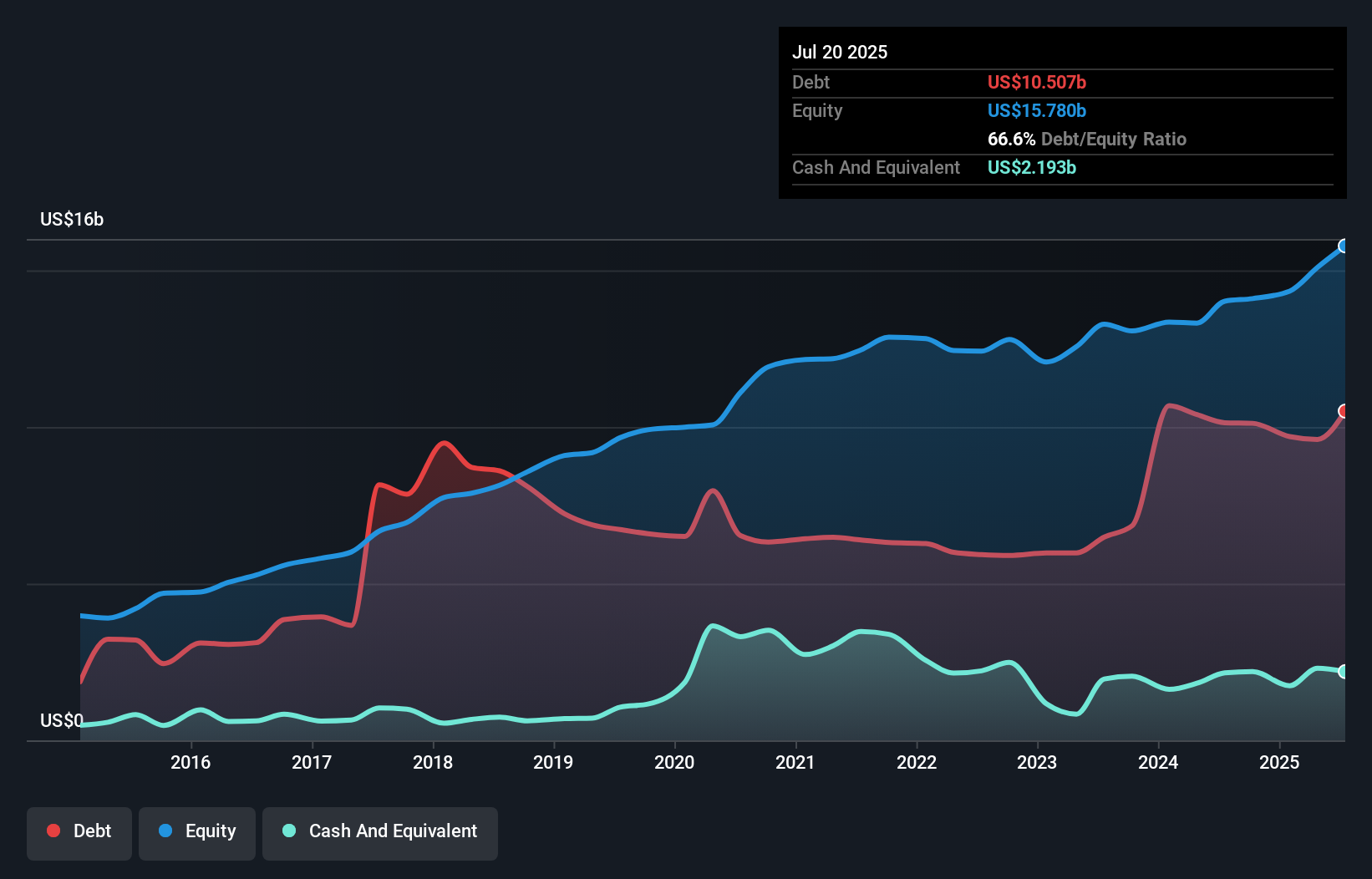Viewport: 1372px width, 879px height.
Task: Click the Jul 20 2025 tooltip header
Action: [840, 52]
